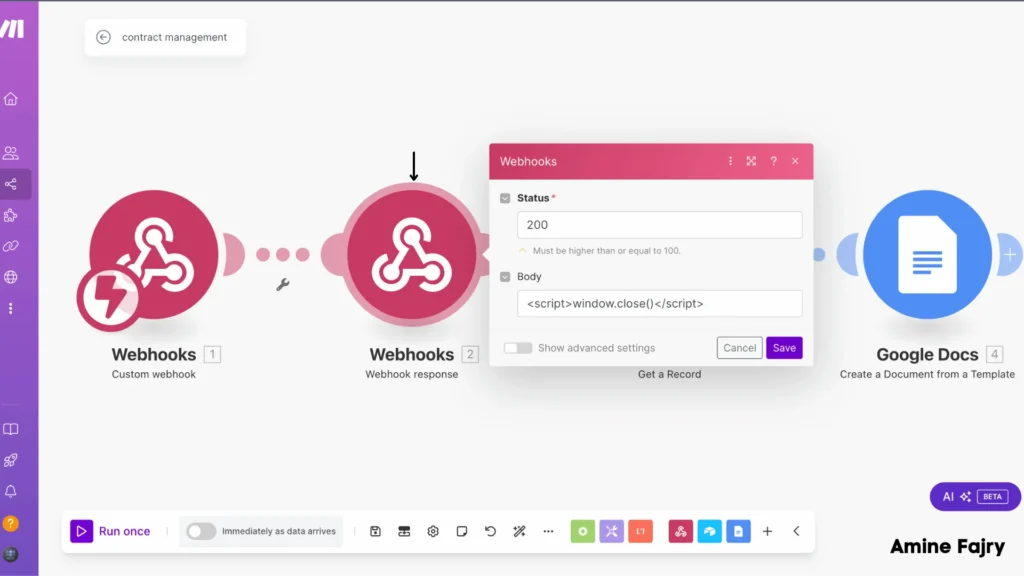Open Webhooks globe icon in sidebar

(x=10, y=277)
